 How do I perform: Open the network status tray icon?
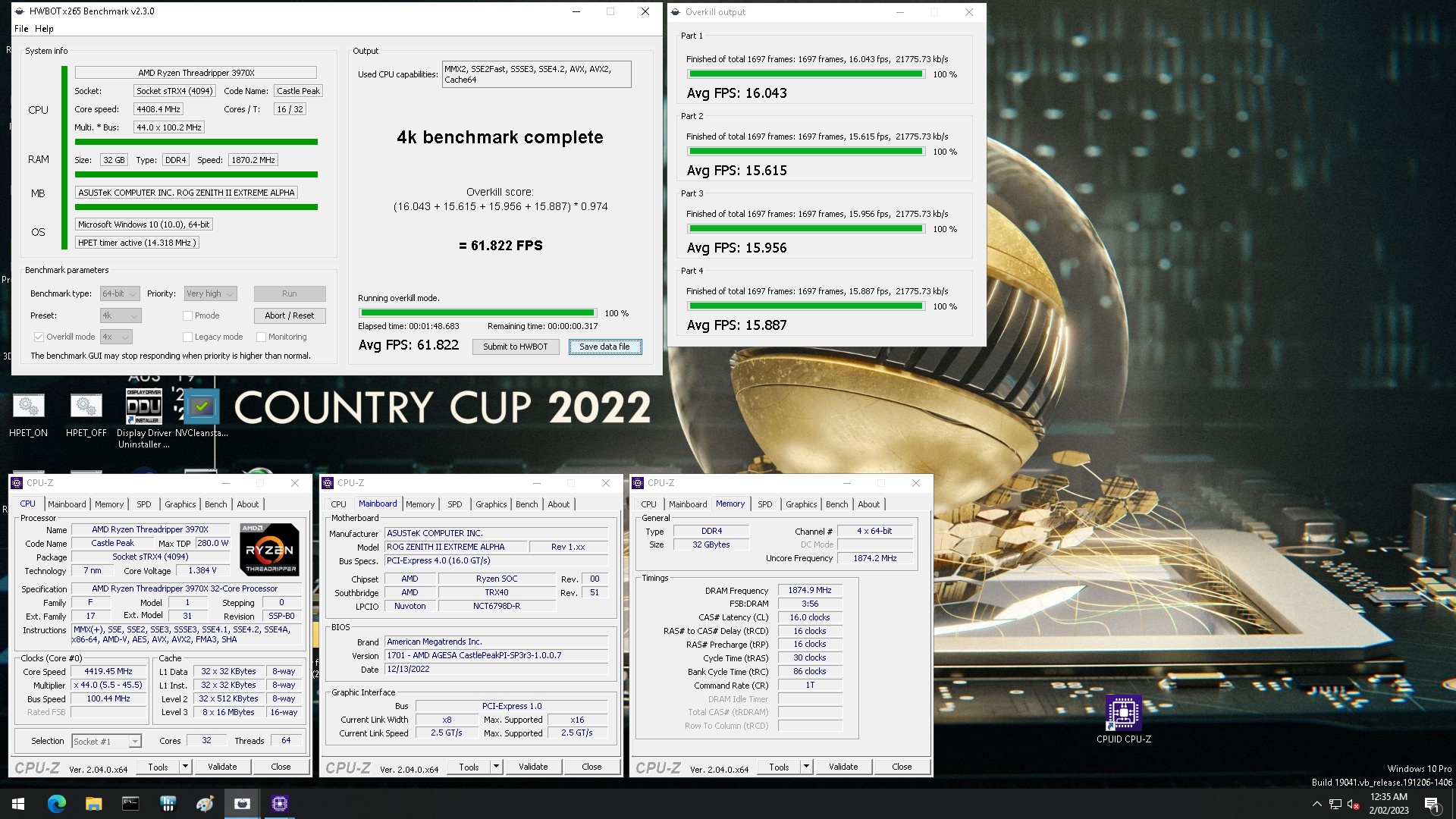pos(1335,804)
